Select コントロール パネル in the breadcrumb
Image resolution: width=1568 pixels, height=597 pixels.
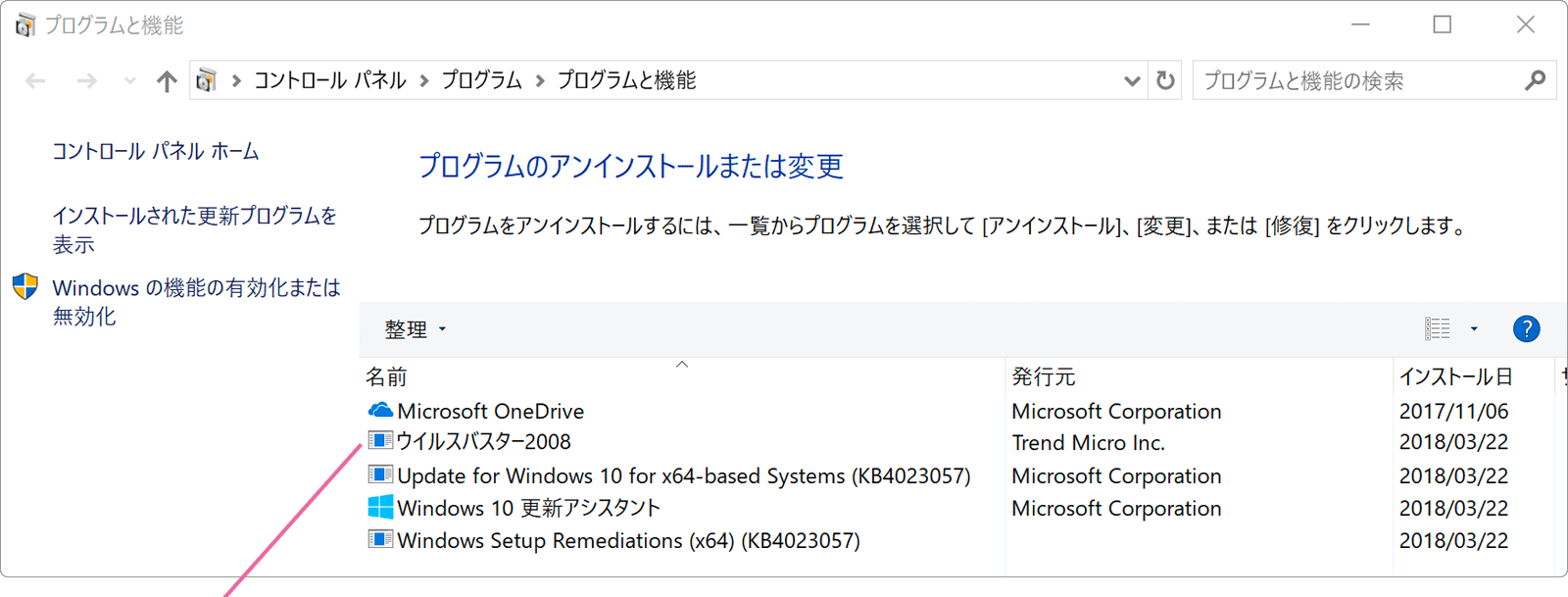(330, 80)
